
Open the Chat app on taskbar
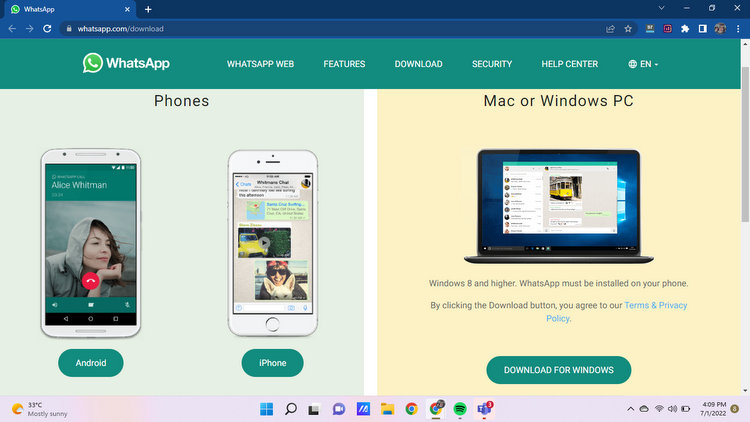point(339,409)
